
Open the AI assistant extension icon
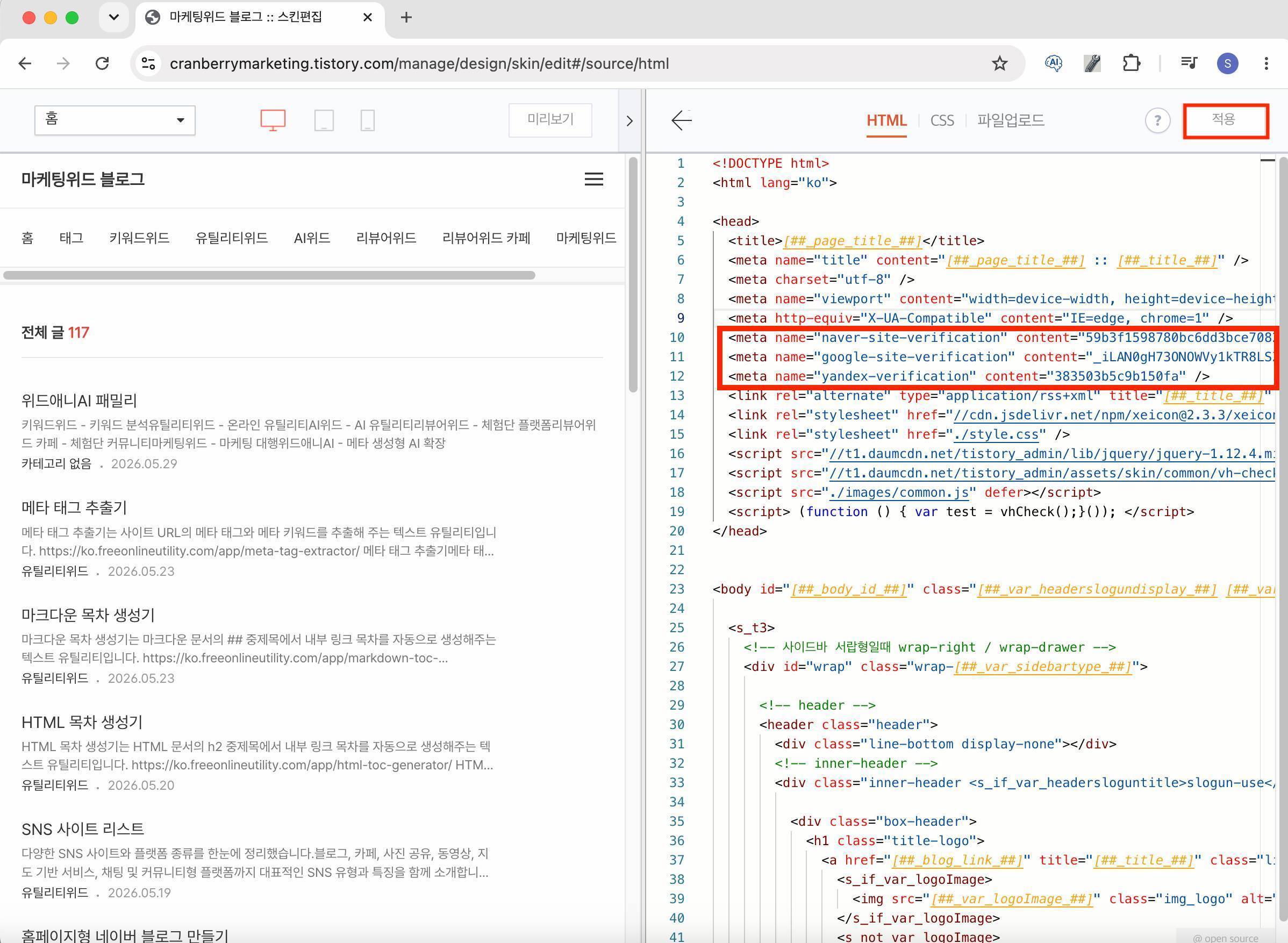click(x=1053, y=63)
